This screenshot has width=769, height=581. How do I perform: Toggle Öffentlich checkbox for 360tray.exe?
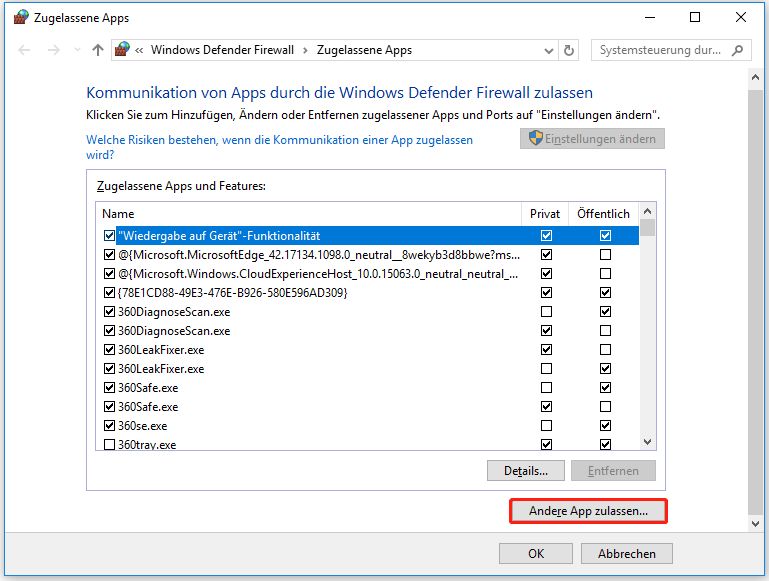click(605, 444)
